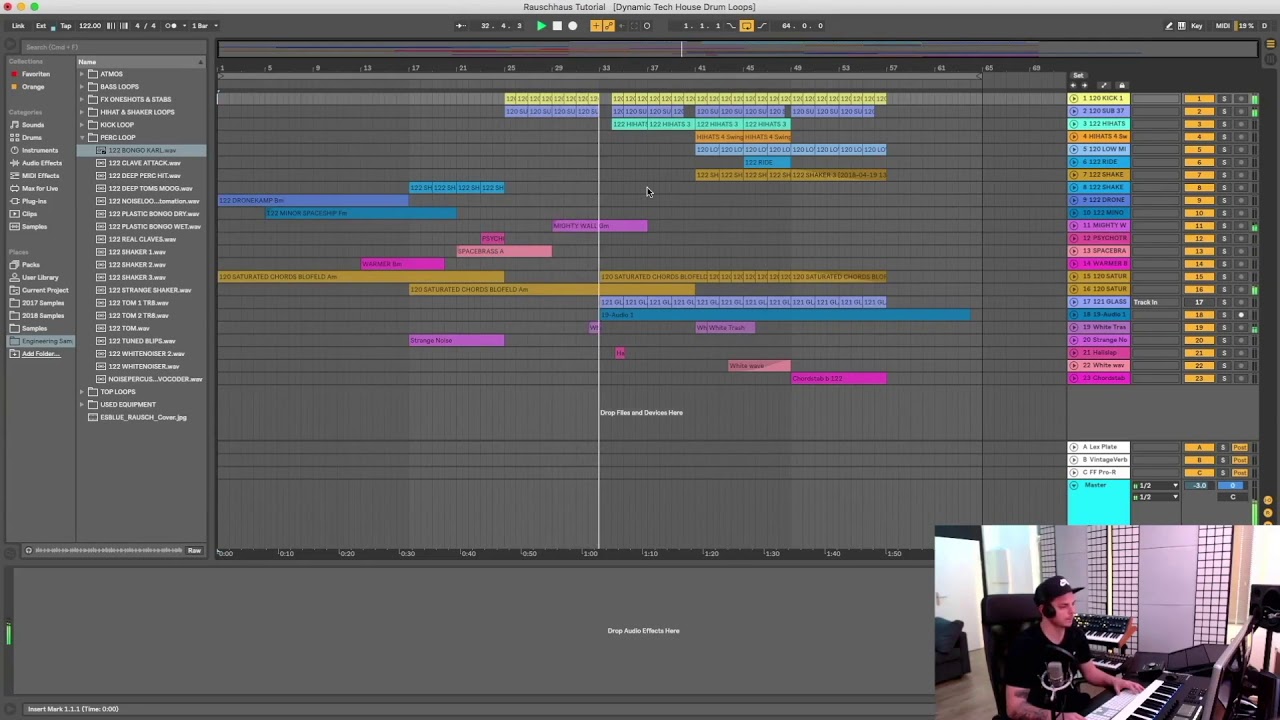
Task: Click the tempo field showing 122.00
Action: tap(89, 26)
